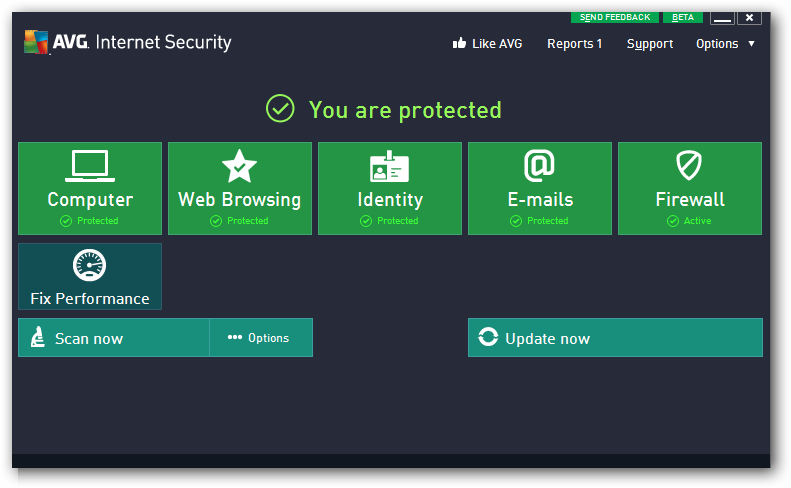Click the Fix Performance speedometer icon
791x488 pixels.
point(90,266)
